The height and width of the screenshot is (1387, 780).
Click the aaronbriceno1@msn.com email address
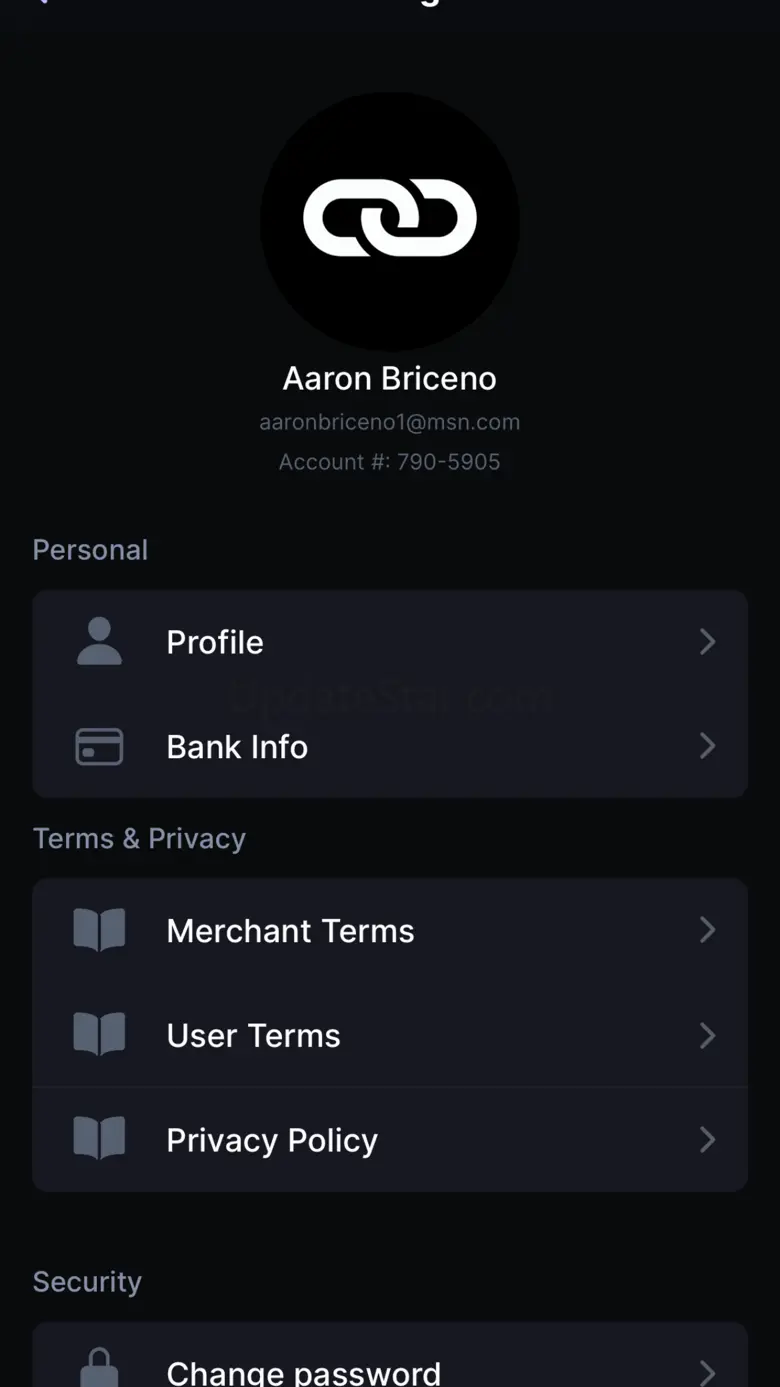[390, 422]
